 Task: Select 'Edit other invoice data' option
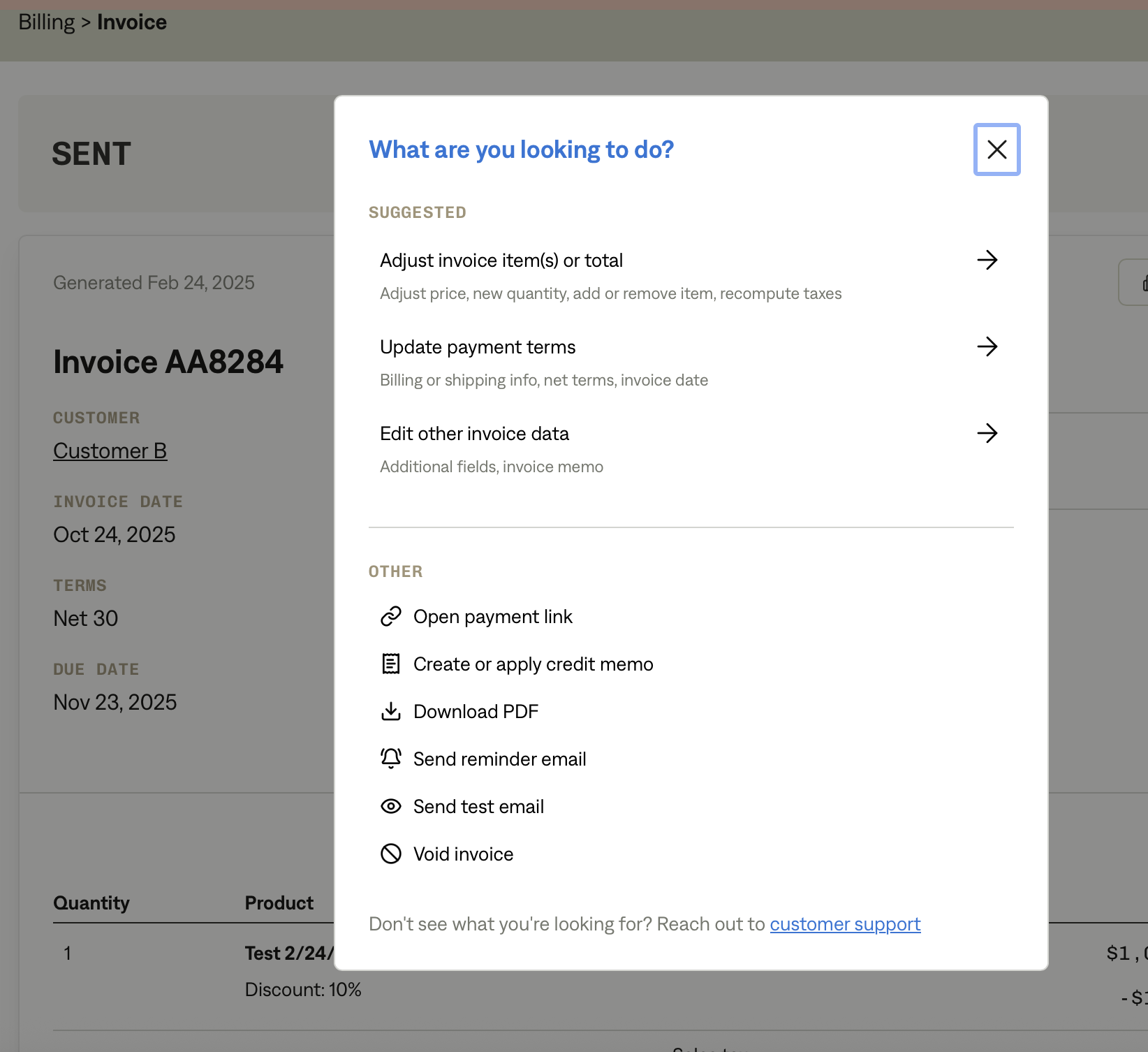point(474,434)
